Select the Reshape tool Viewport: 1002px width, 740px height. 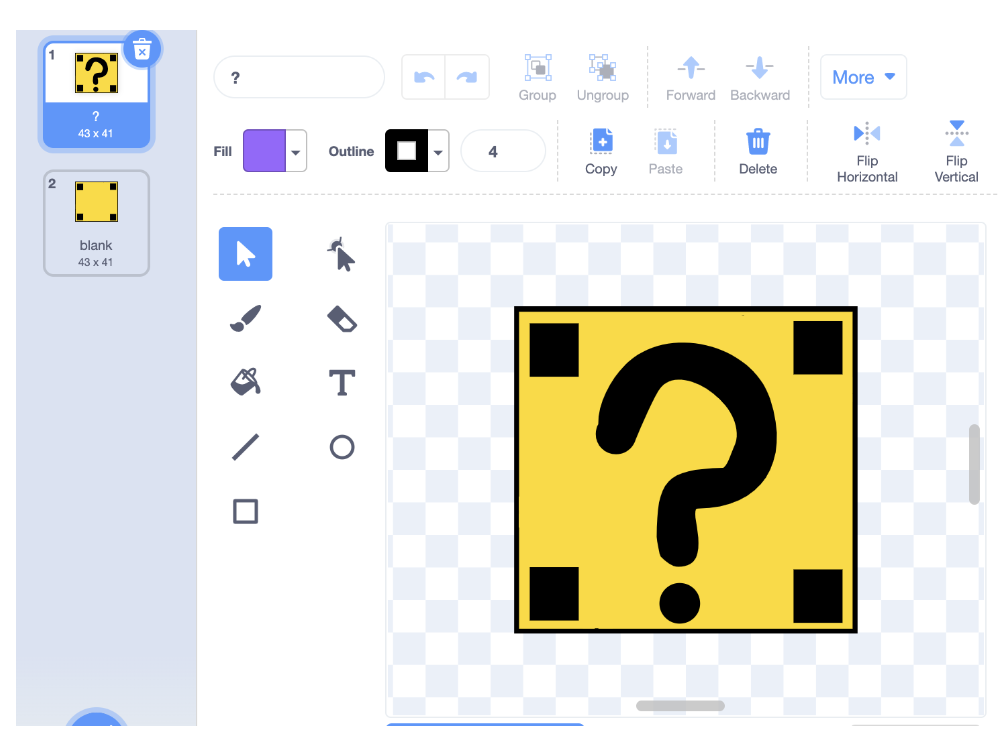pos(342,255)
